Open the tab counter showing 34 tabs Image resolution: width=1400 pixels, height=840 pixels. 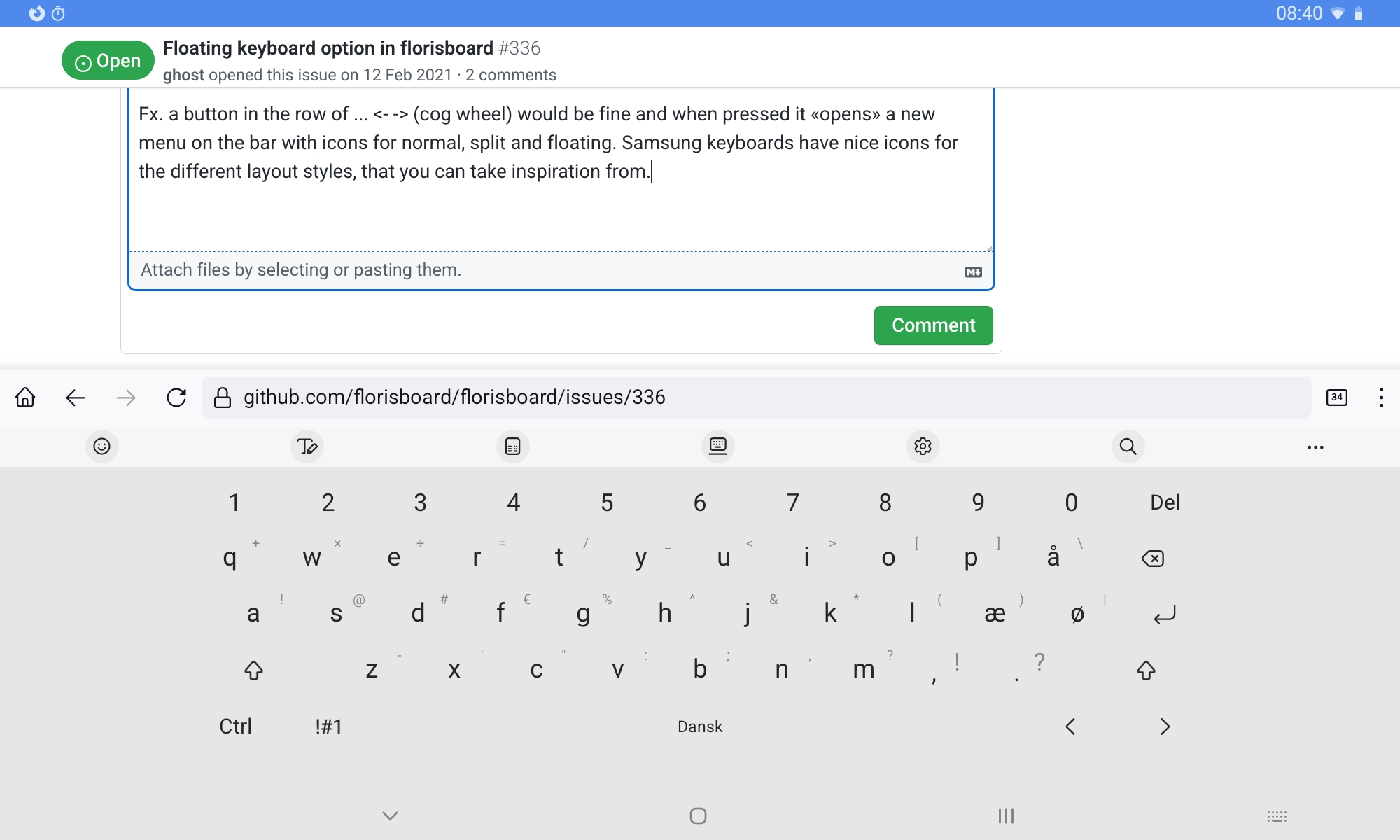click(x=1336, y=397)
